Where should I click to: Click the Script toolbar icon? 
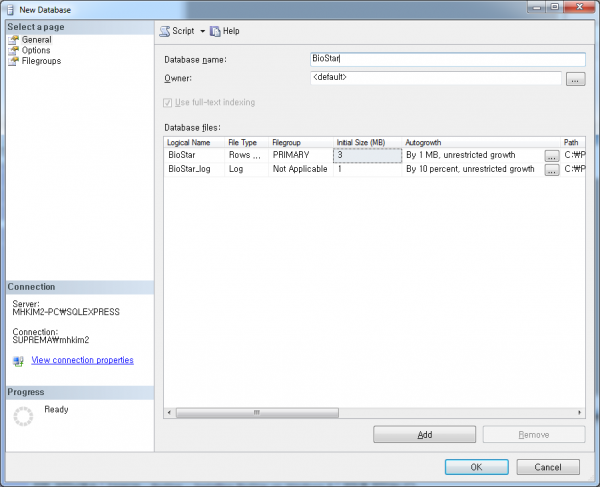click(165, 31)
